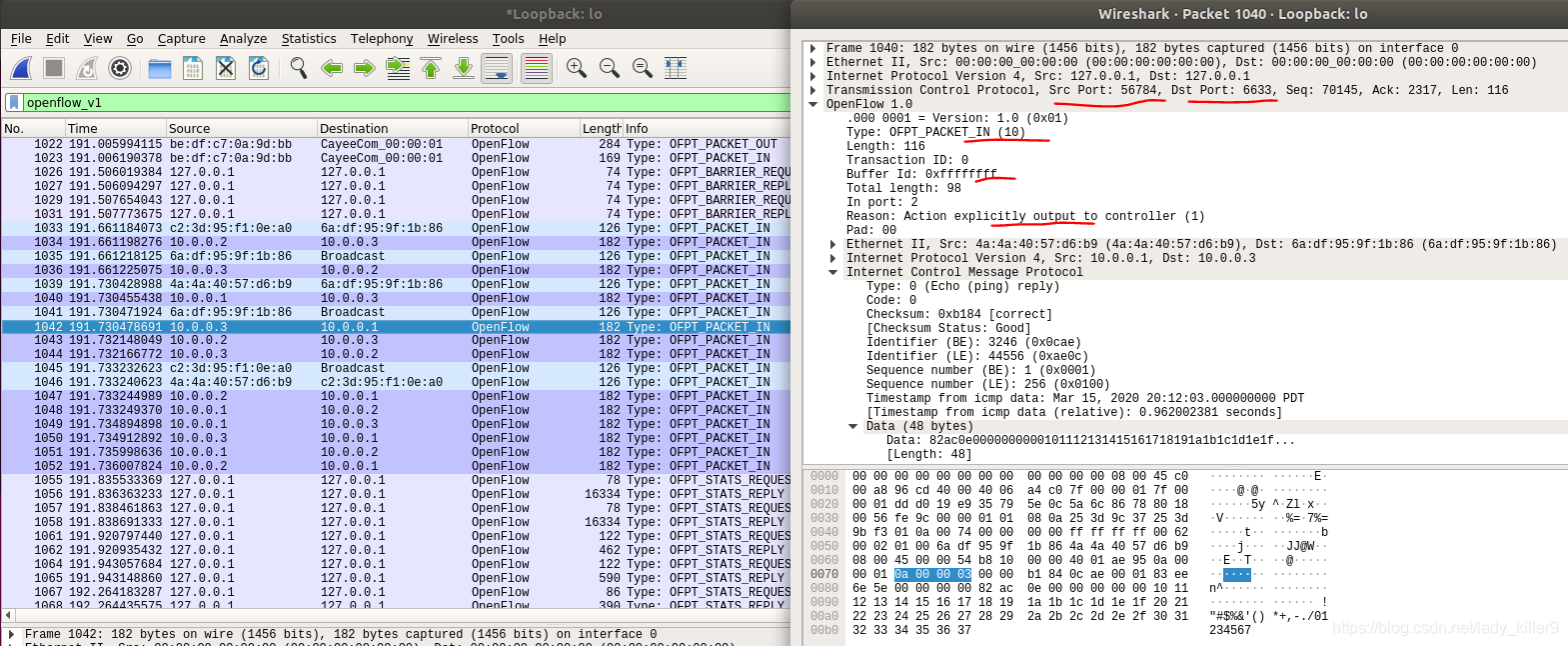Image resolution: width=1568 pixels, height=646 pixels.
Task: Go to specified packet icon
Action: point(398,68)
